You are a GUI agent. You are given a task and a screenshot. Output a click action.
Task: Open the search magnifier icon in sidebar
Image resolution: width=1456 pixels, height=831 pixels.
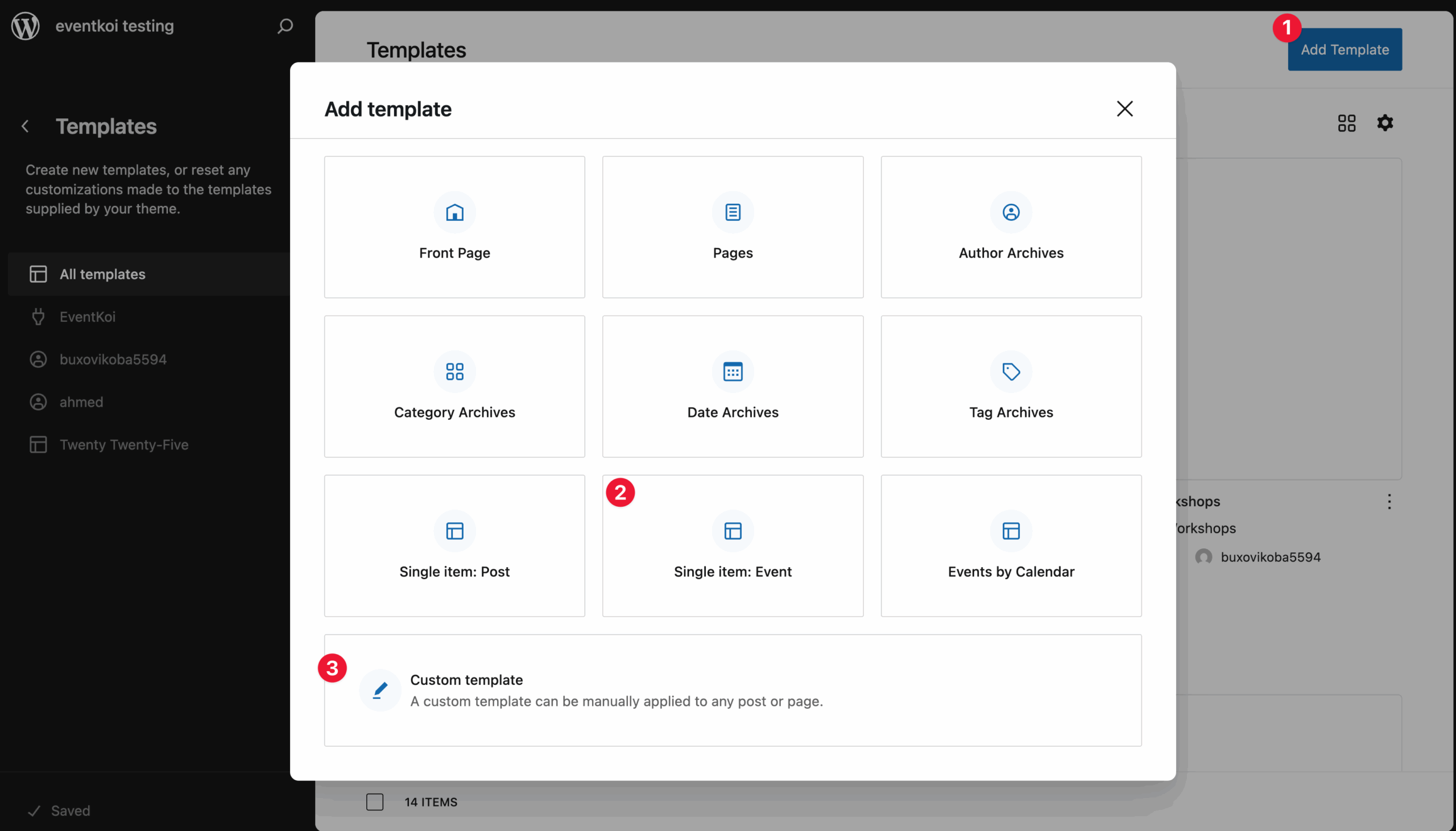(285, 26)
